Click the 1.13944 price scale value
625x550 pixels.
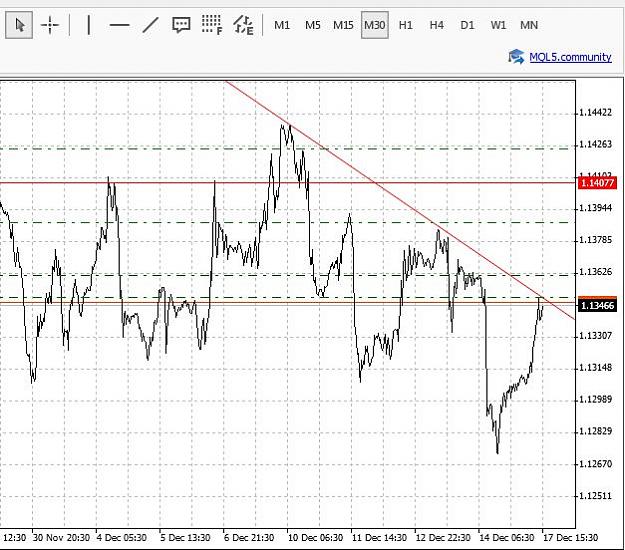tap(596, 208)
